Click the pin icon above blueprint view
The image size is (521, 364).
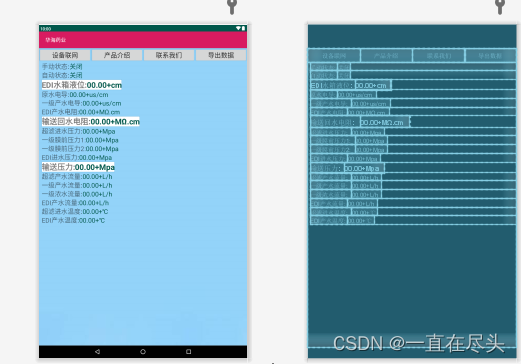tap(499, 6)
